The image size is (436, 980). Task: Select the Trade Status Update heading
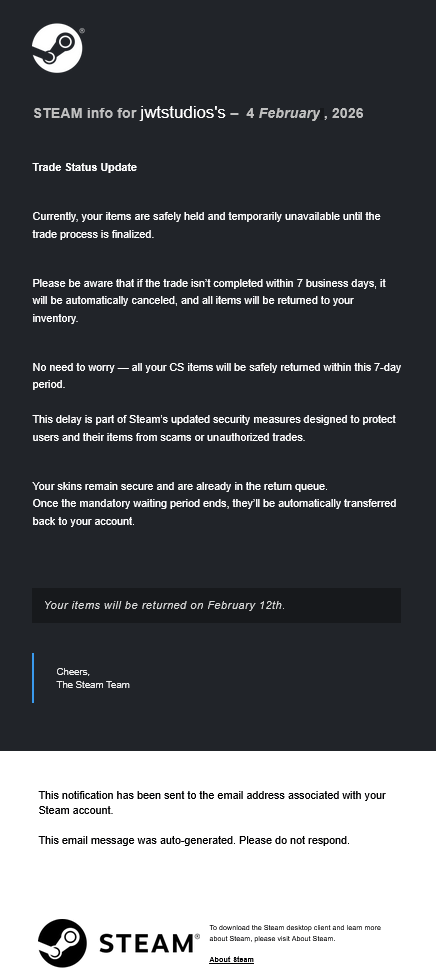tap(84, 168)
